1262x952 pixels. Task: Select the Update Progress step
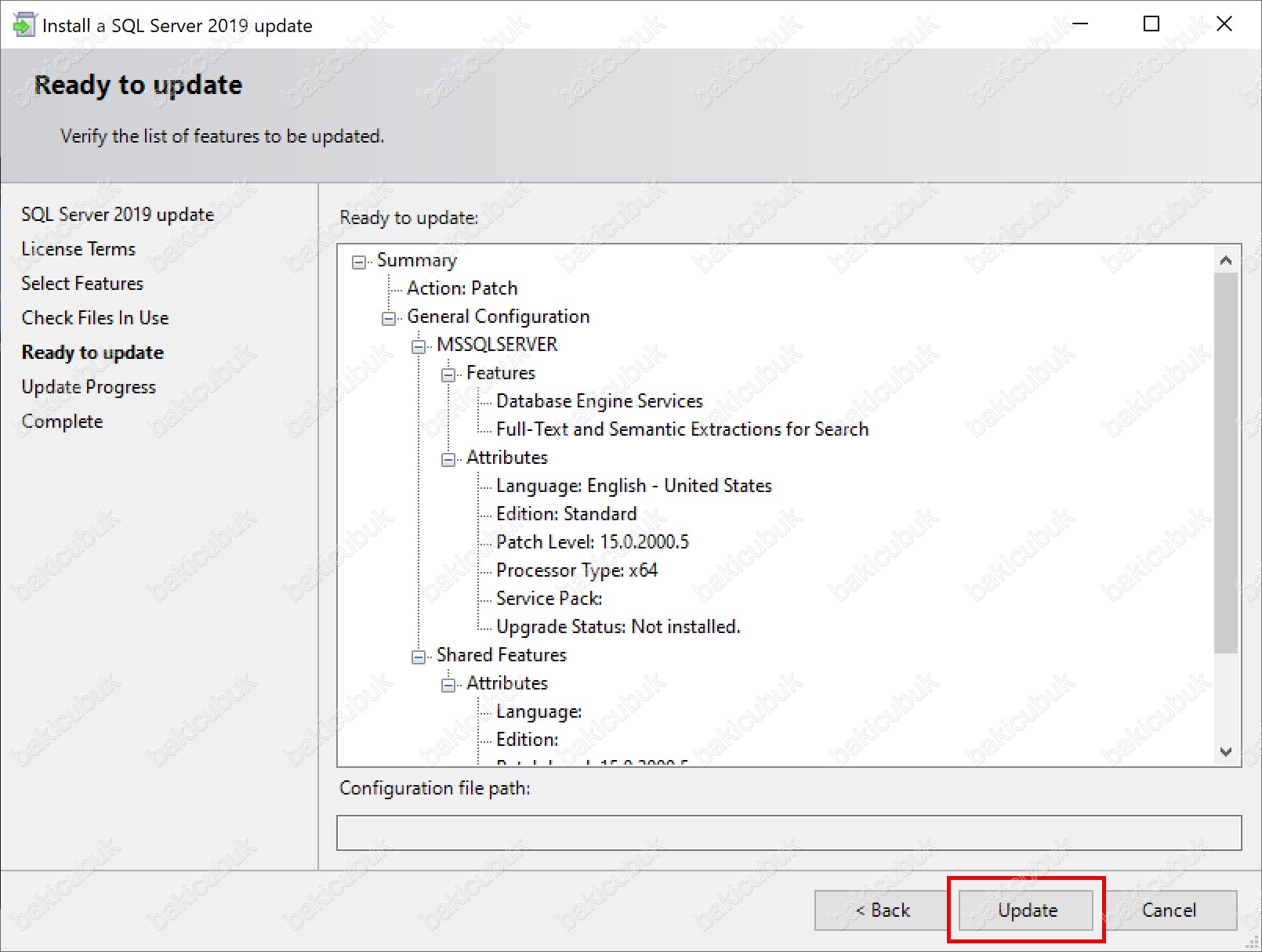[x=89, y=387]
